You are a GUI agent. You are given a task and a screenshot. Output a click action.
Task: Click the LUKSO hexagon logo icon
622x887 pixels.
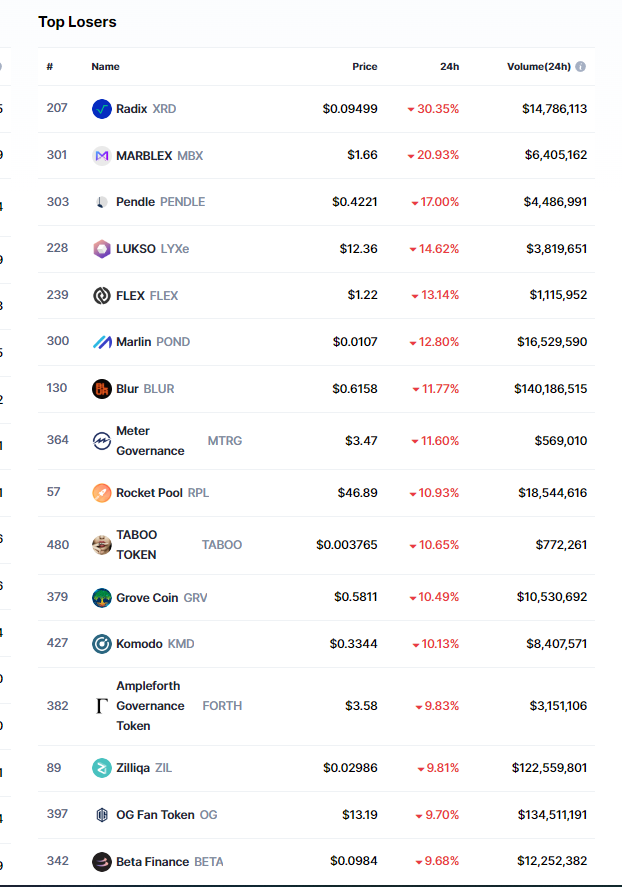pos(101,249)
